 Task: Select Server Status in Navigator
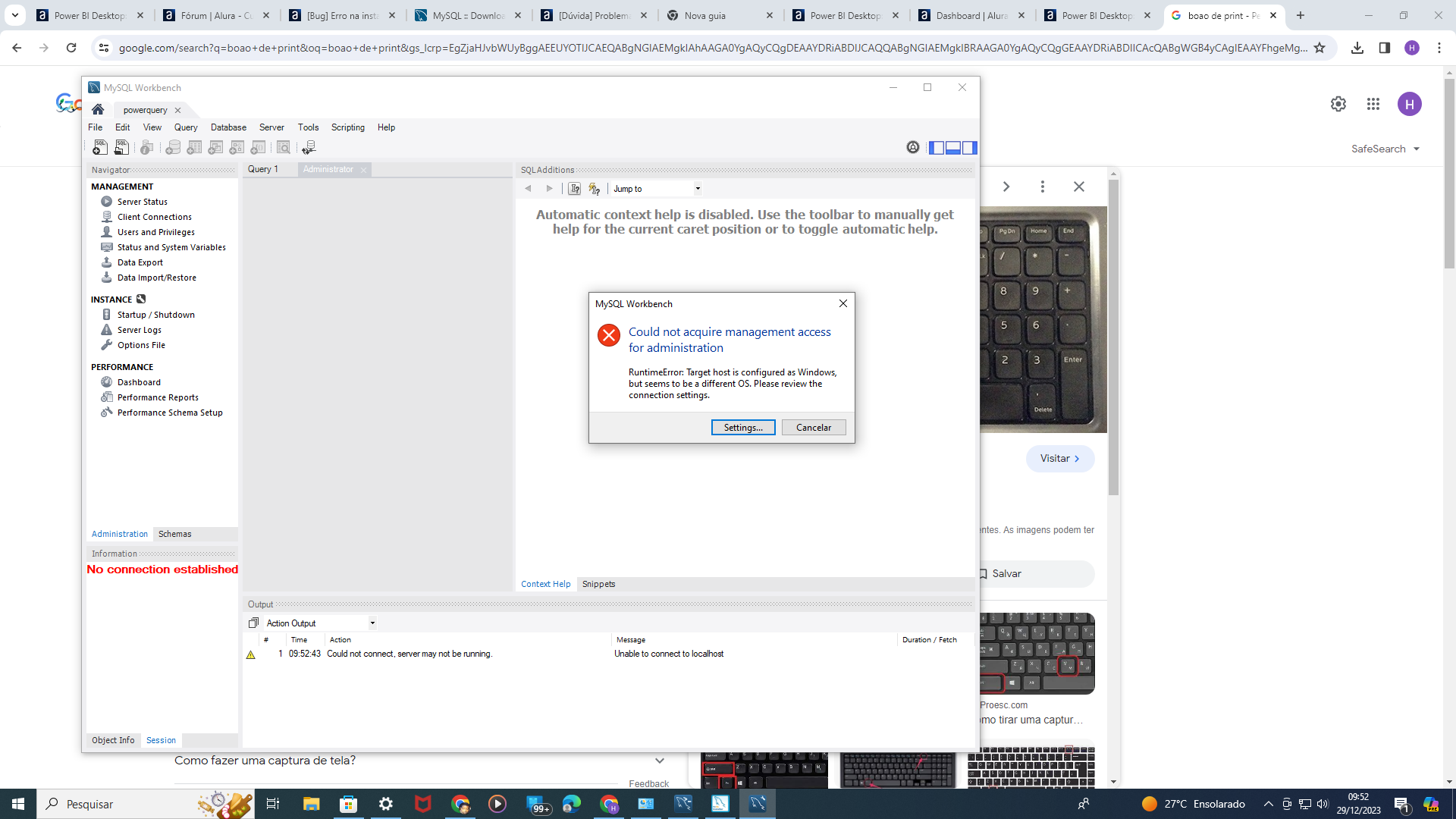click(x=143, y=202)
